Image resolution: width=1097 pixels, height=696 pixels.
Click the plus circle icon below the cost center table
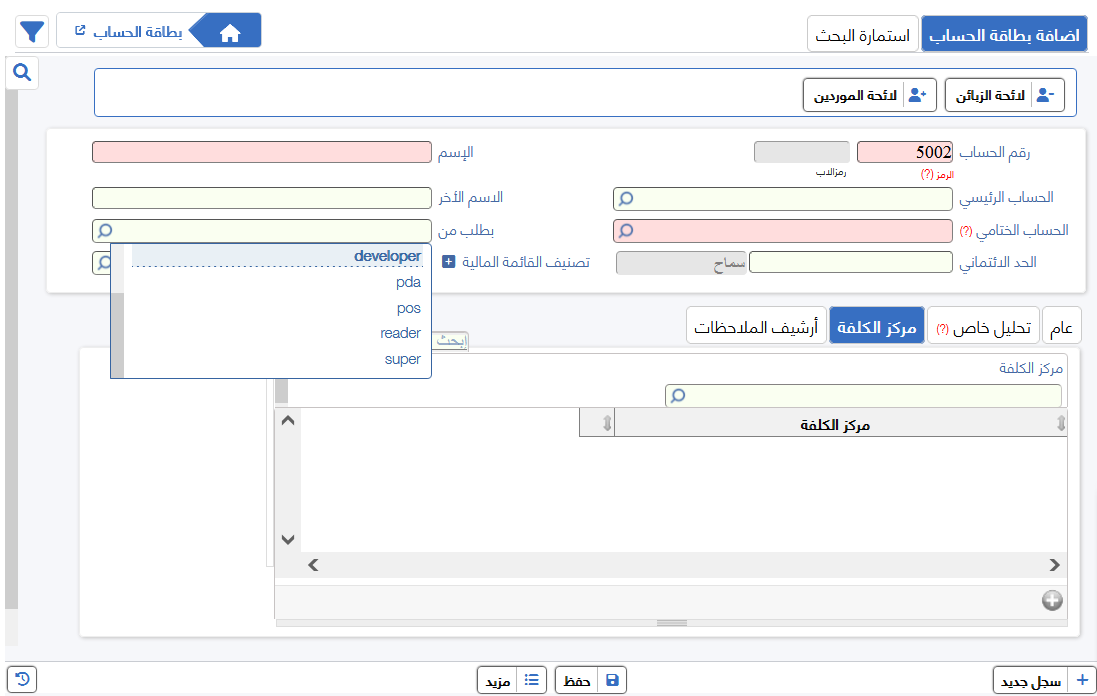pyautogui.click(x=1052, y=600)
